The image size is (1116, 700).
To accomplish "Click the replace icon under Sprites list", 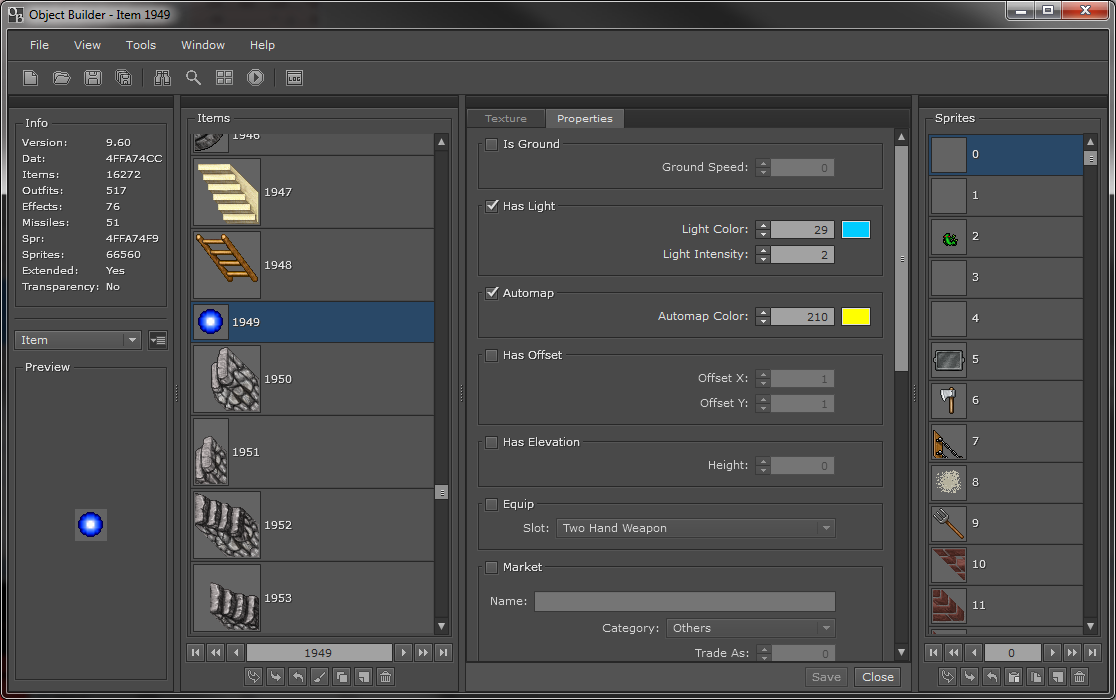I will [947, 677].
